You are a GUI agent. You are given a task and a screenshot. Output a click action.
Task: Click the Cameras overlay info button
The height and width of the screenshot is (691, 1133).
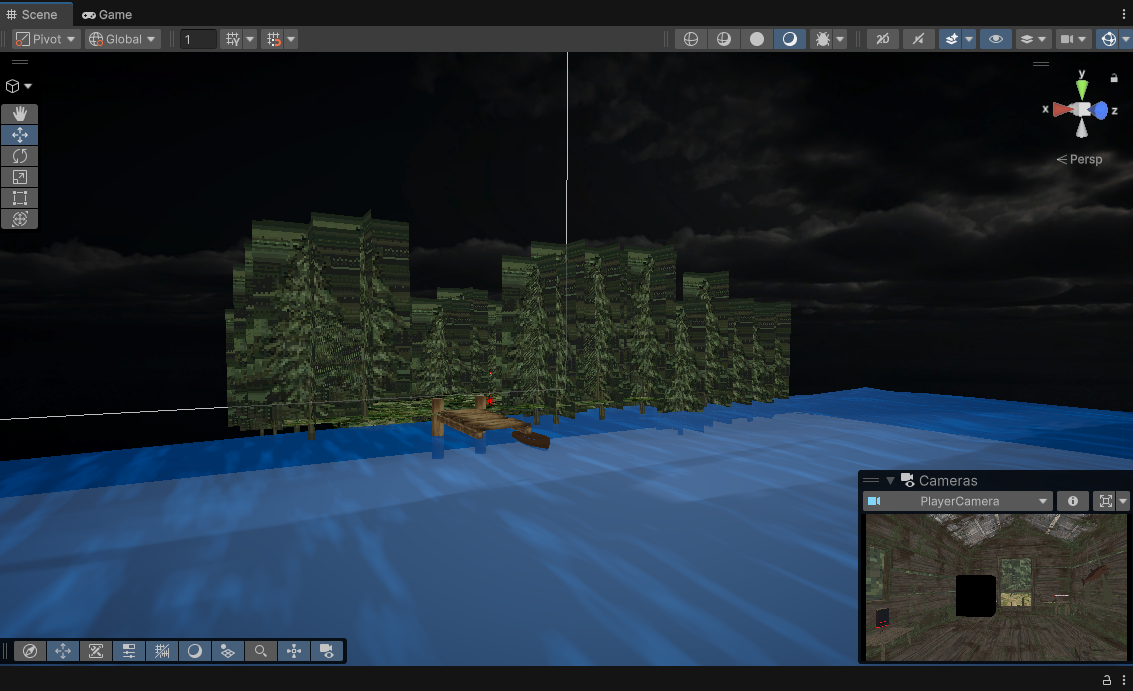pos(1072,501)
